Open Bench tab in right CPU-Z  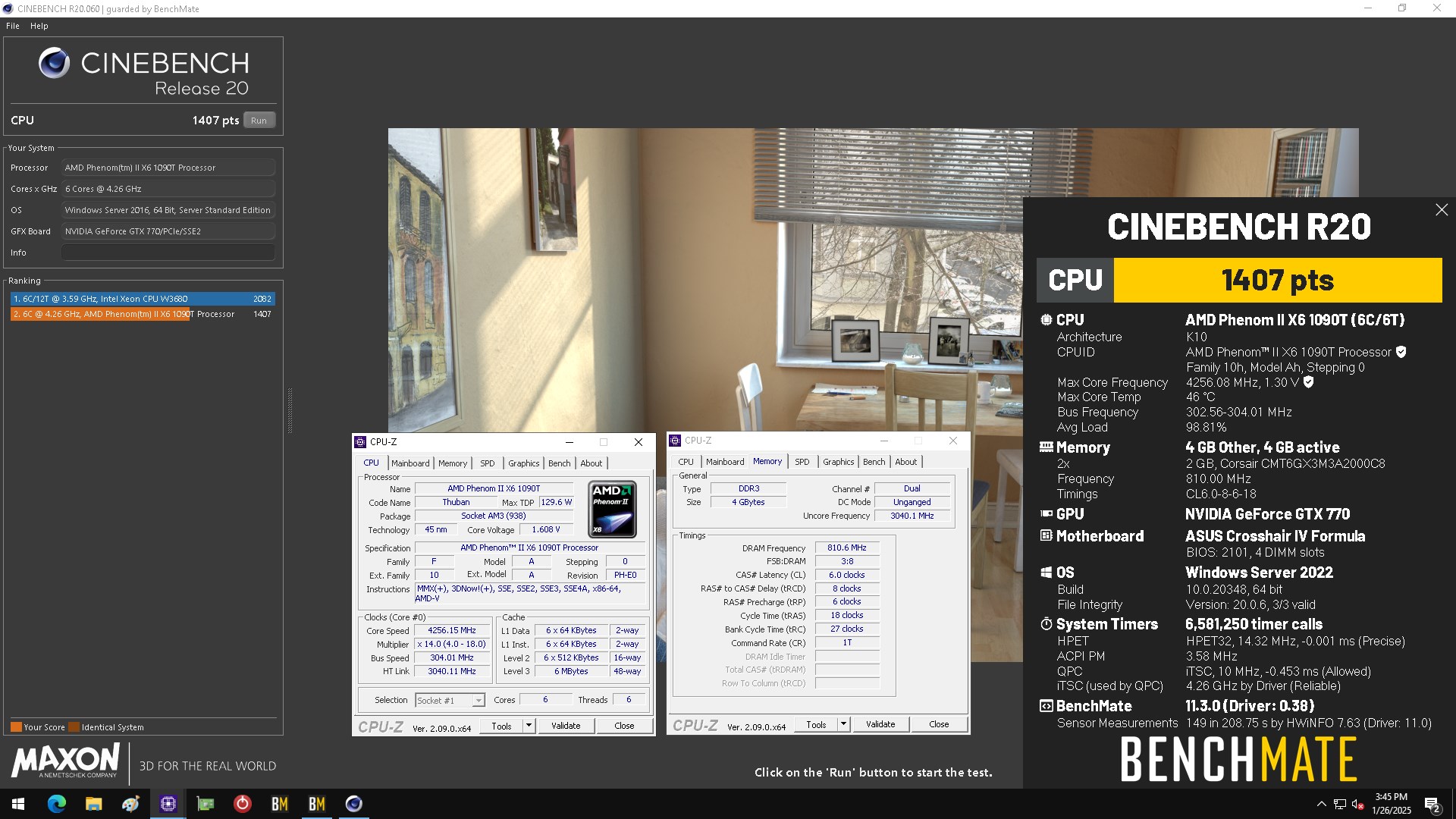click(x=874, y=462)
